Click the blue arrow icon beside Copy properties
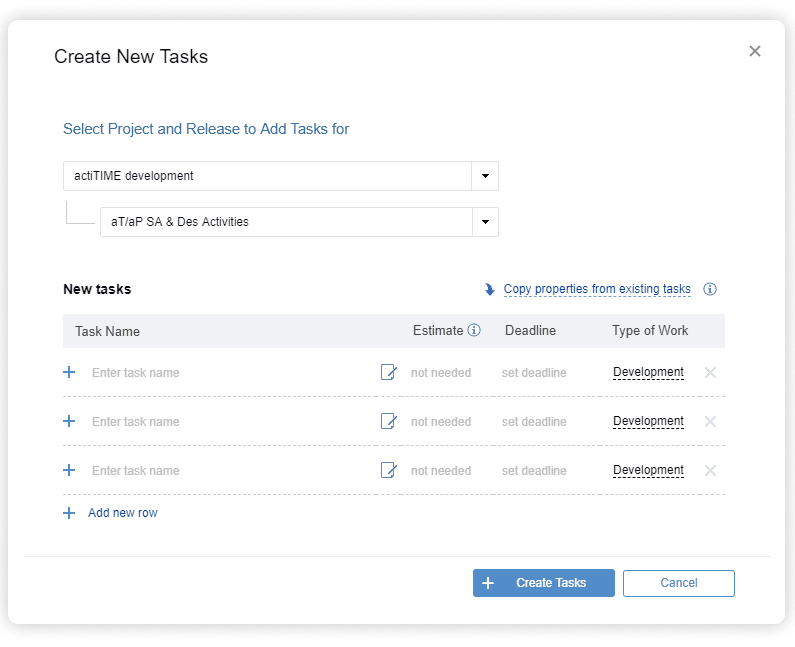Viewport: 795px width, 647px height. click(x=489, y=289)
